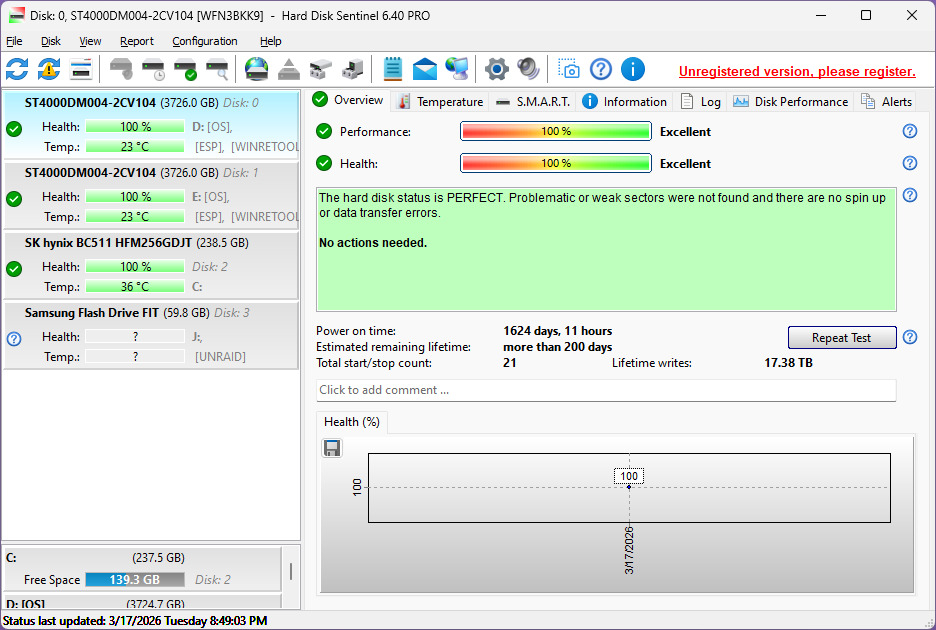Click the C: (237.5 GB) partition row
The width and height of the screenshot is (936, 630).
tap(142, 568)
